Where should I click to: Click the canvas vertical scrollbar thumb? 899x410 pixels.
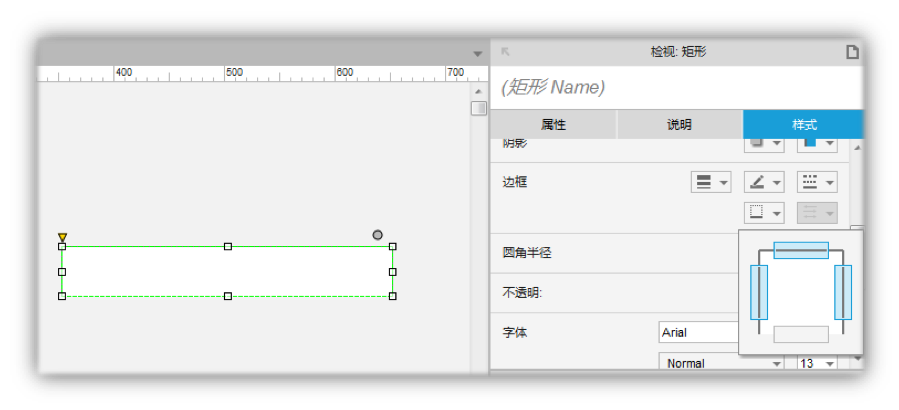tap(479, 108)
